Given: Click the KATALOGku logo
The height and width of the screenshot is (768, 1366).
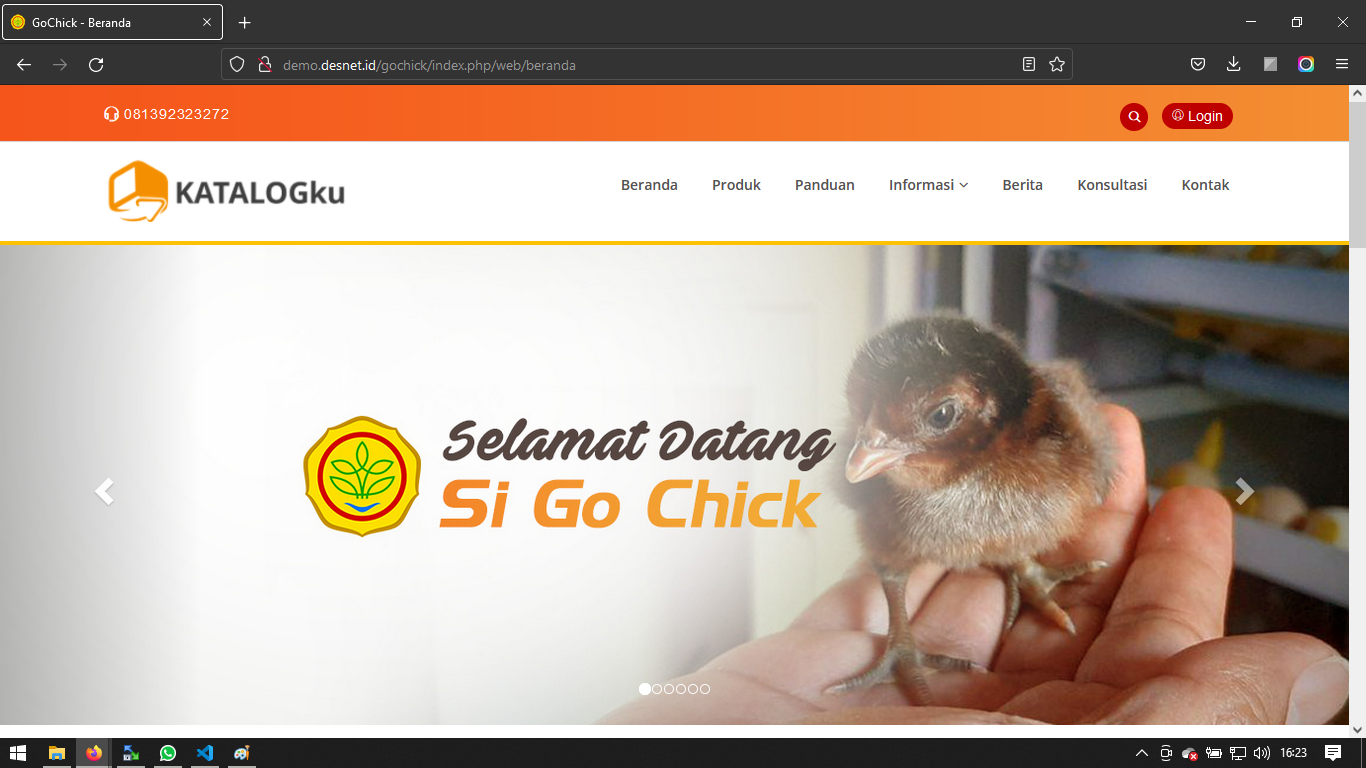Looking at the screenshot, I should coord(227,191).
